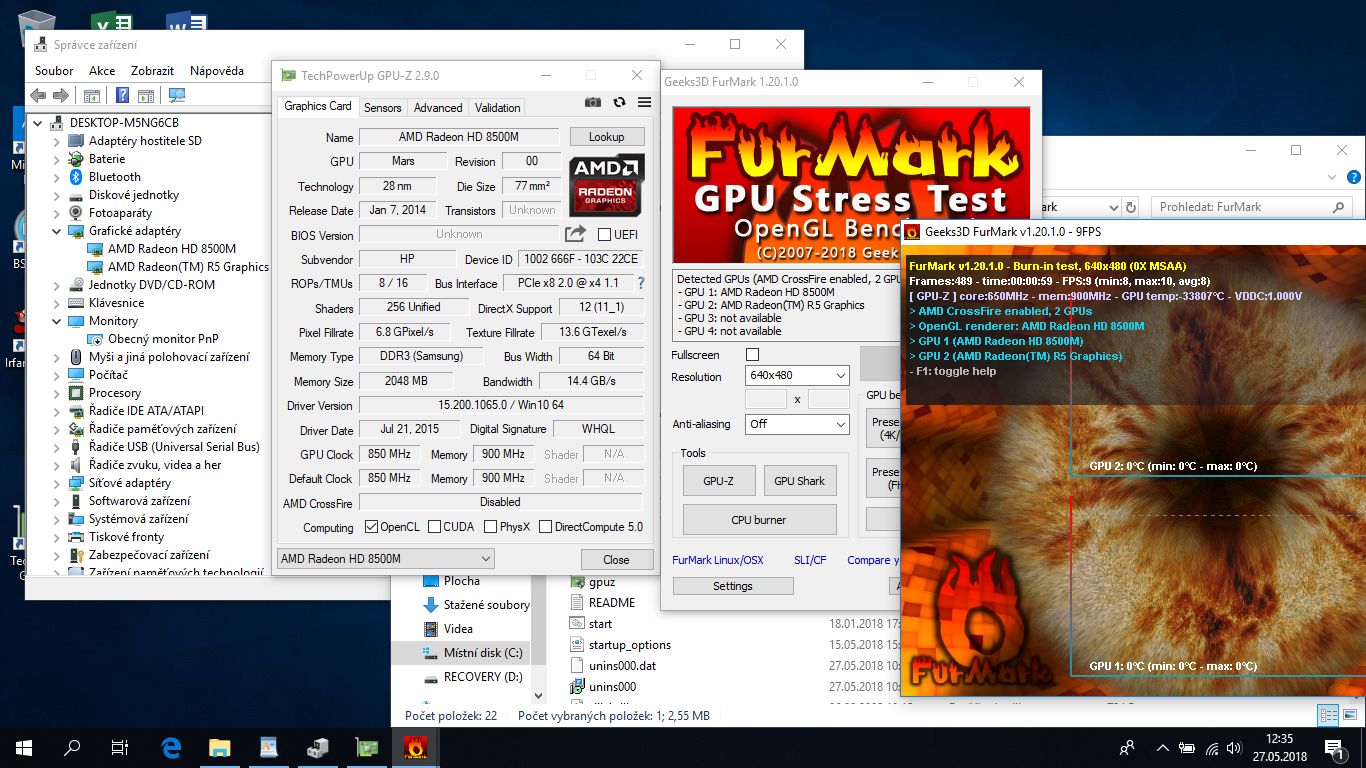Expand the Síťové adaptéry node
This screenshot has width=1366, height=768.
click(x=57, y=483)
